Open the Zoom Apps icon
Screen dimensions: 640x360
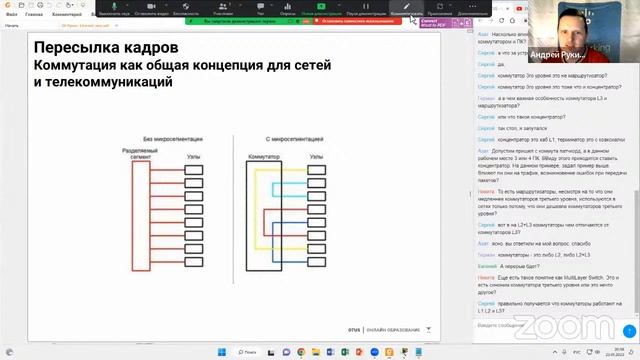[x=440, y=6]
